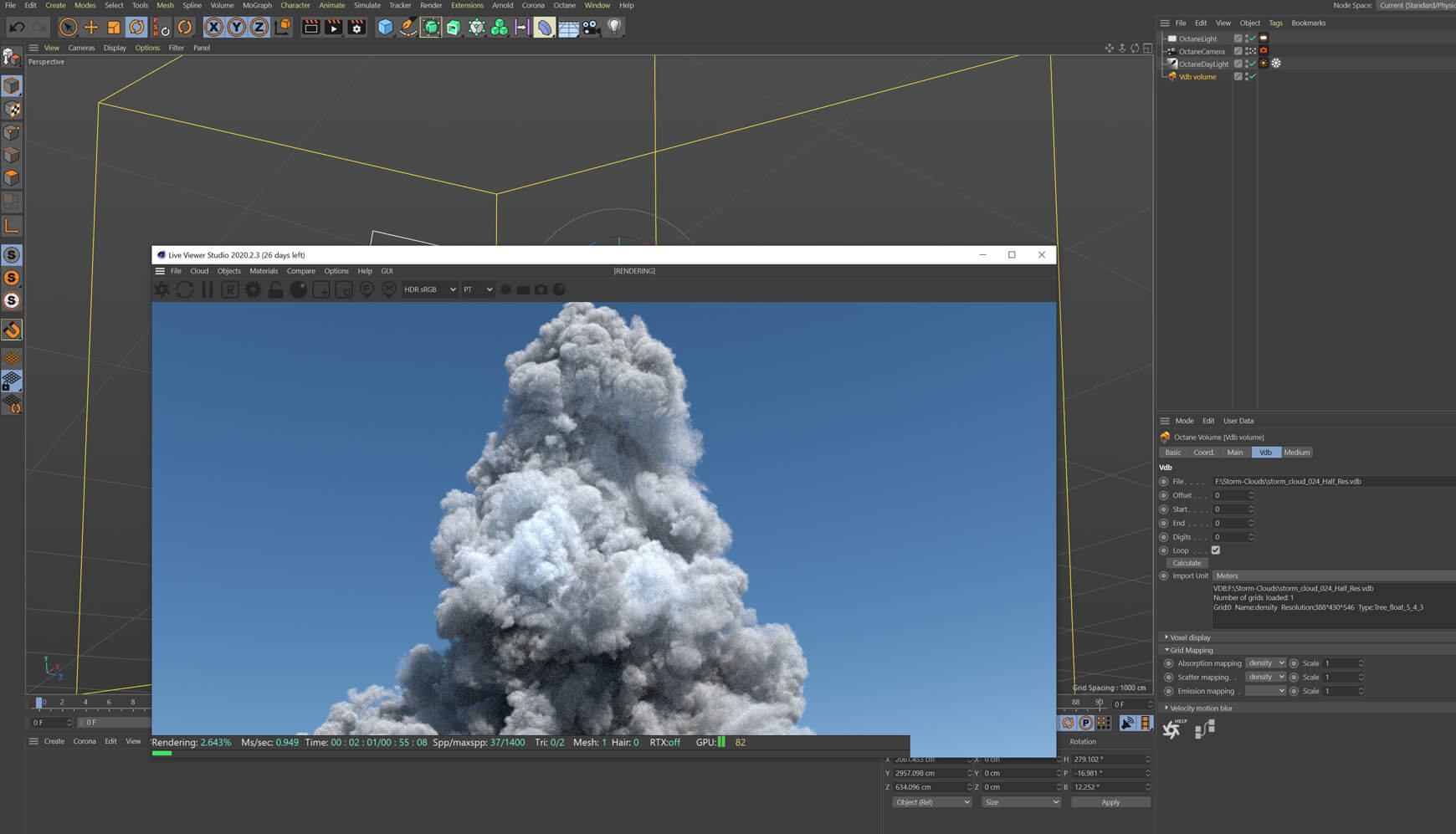Select OctaneCamera in Object Manager

tap(1202, 52)
